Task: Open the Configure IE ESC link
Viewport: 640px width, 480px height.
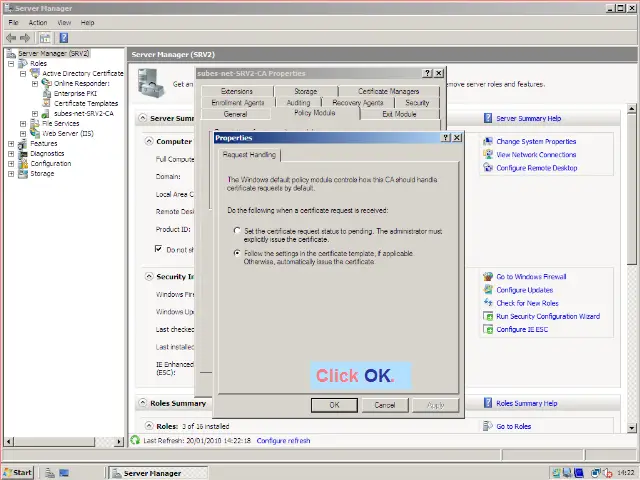Action: tap(522, 329)
